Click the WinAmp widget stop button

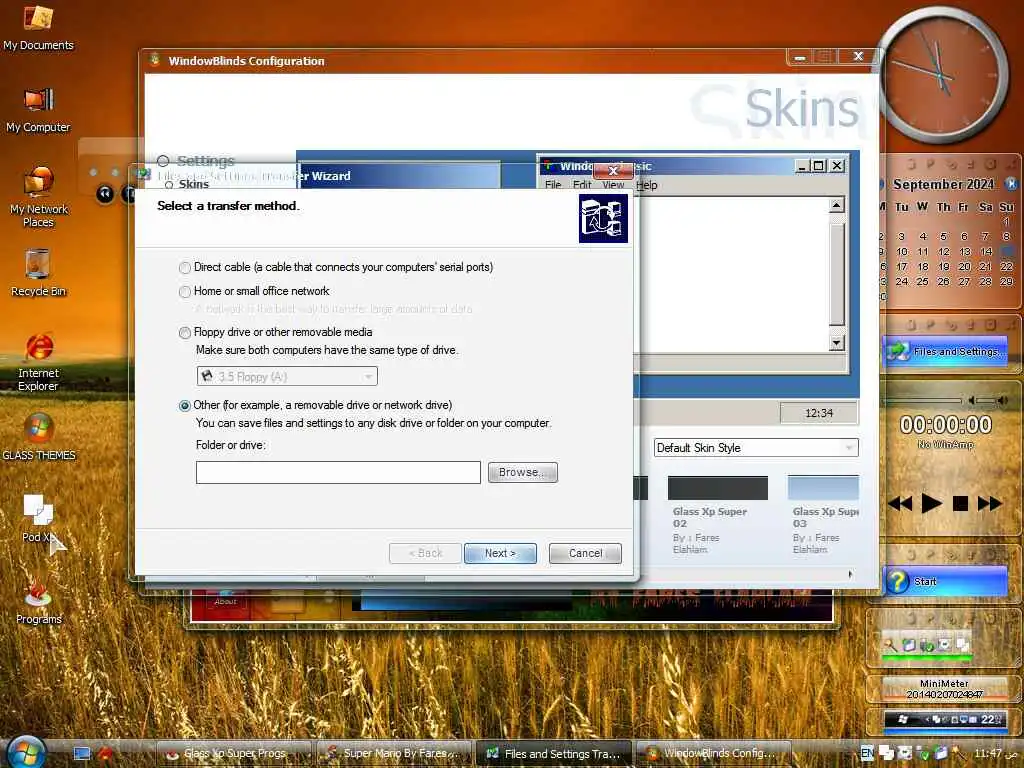pyautogui.click(x=960, y=503)
